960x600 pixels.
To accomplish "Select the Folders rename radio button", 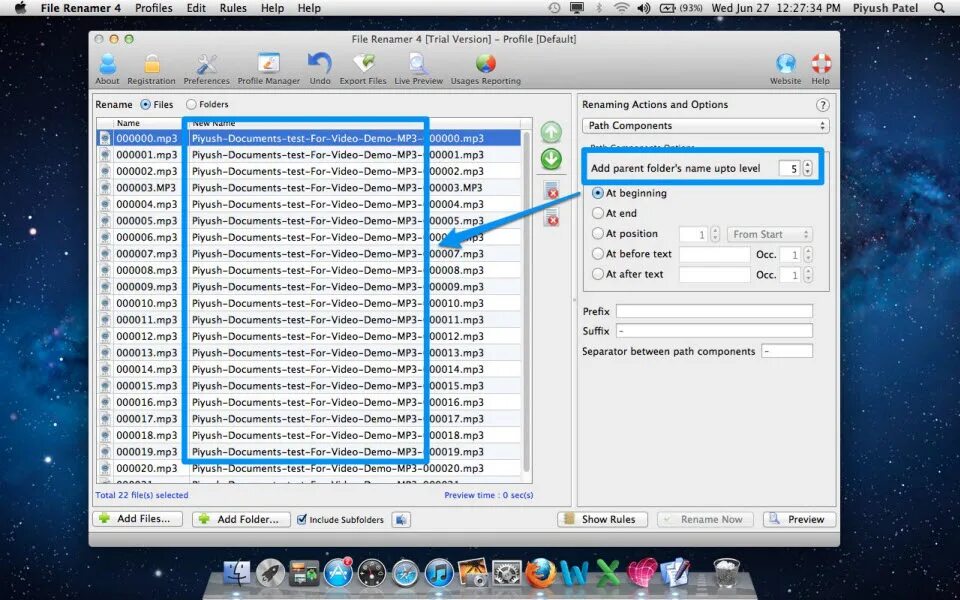I will coord(192,105).
